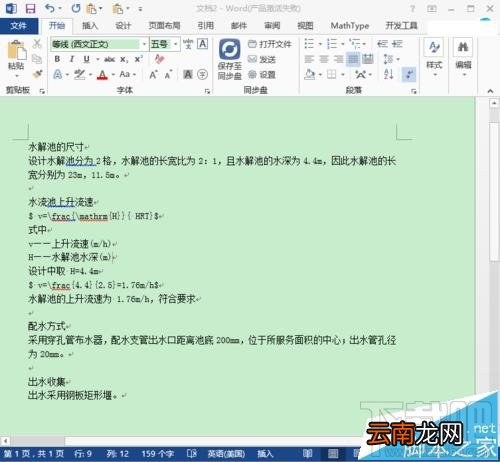Toggle Italic formatting
This screenshot has height=462, width=500.
72,59
